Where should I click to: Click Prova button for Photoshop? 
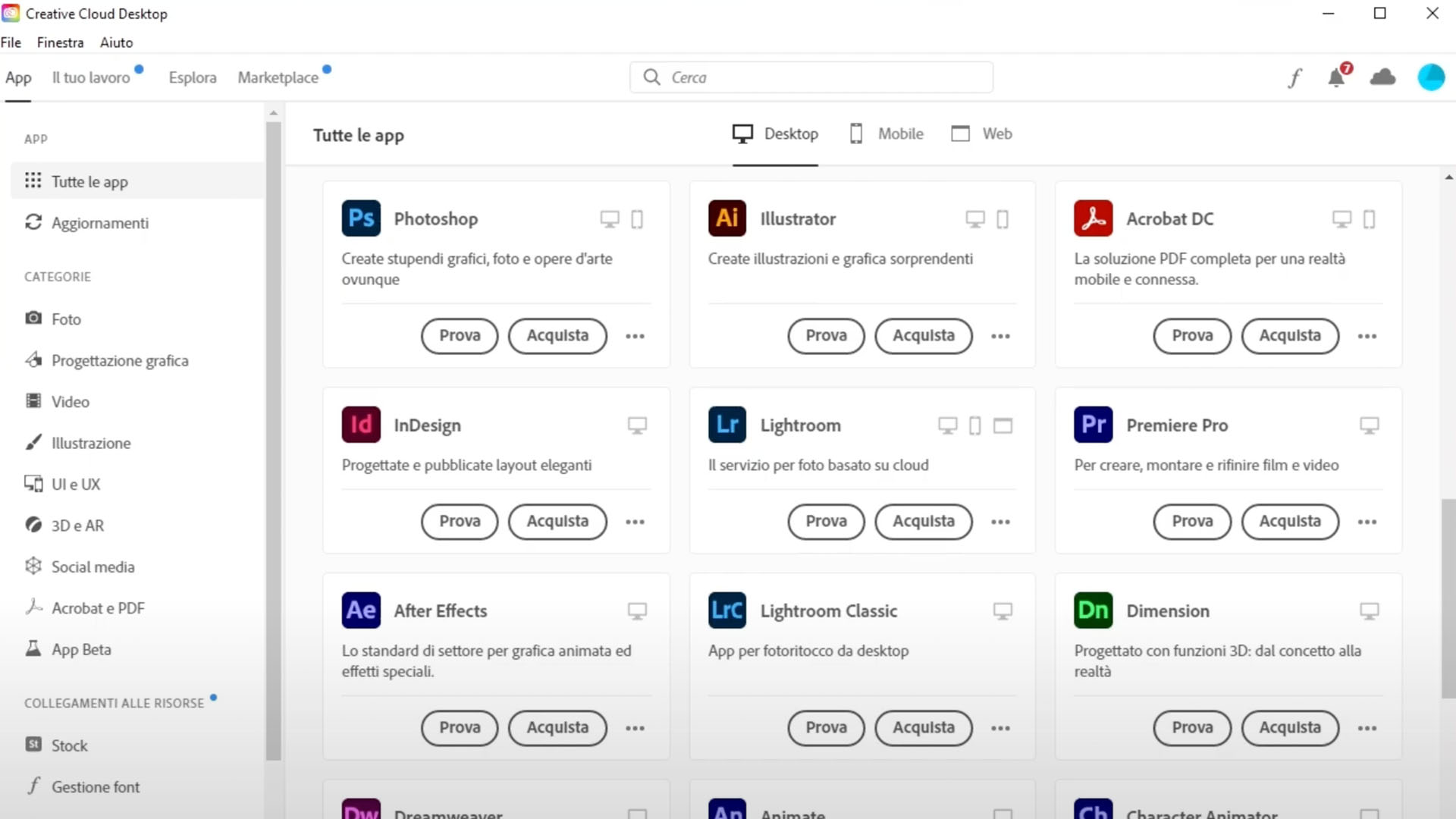click(x=460, y=335)
